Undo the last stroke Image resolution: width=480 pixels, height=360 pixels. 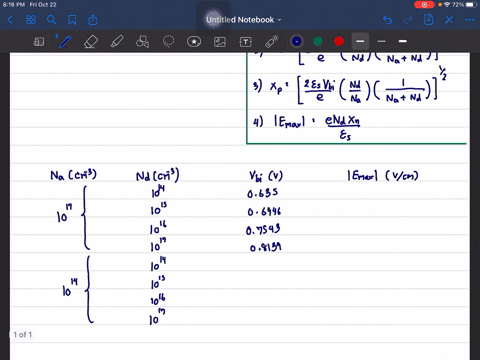(387, 20)
